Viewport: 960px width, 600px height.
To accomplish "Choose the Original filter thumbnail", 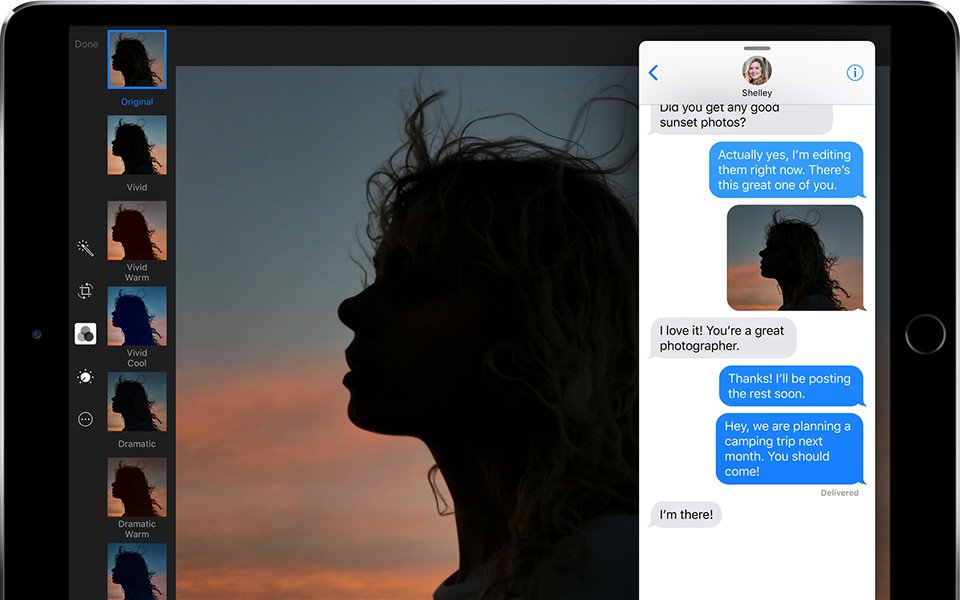I will coord(137,60).
